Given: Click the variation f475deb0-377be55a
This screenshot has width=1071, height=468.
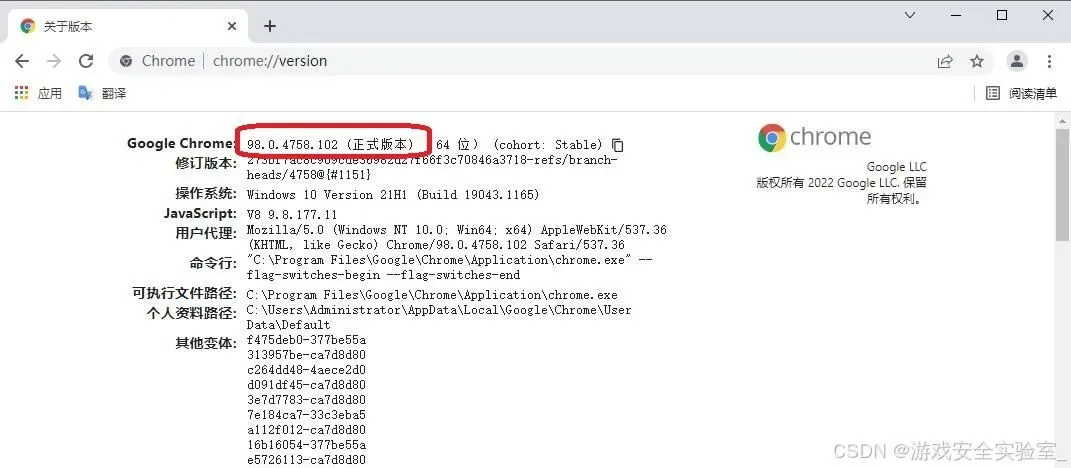Looking at the screenshot, I should coord(306,340).
